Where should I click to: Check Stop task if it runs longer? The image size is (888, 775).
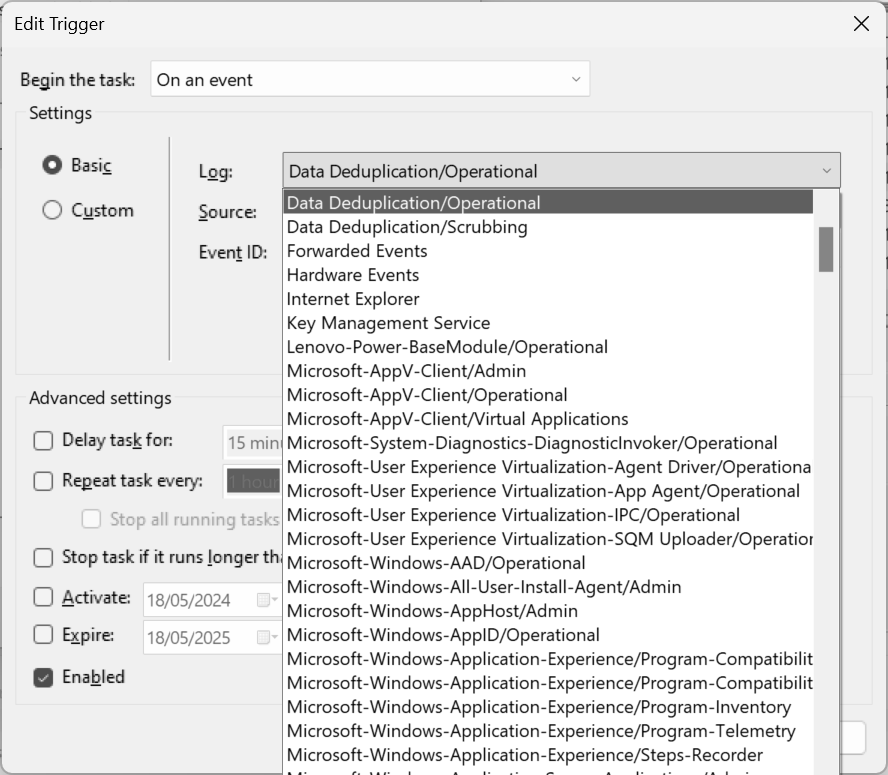(x=43, y=557)
